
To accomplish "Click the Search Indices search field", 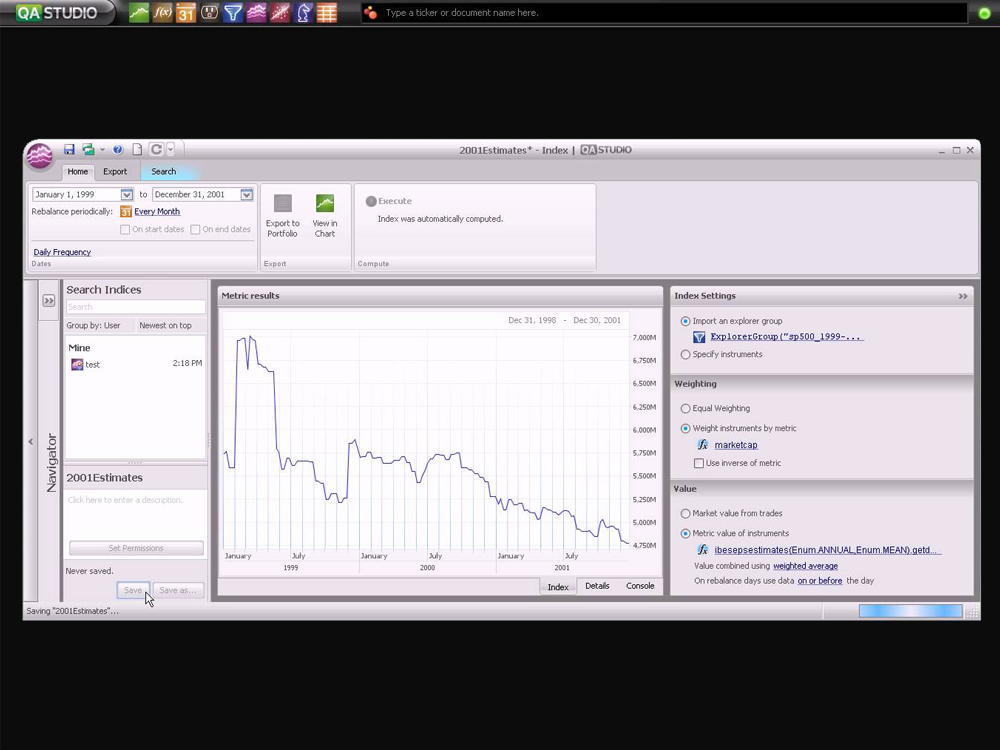I will point(135,307).
